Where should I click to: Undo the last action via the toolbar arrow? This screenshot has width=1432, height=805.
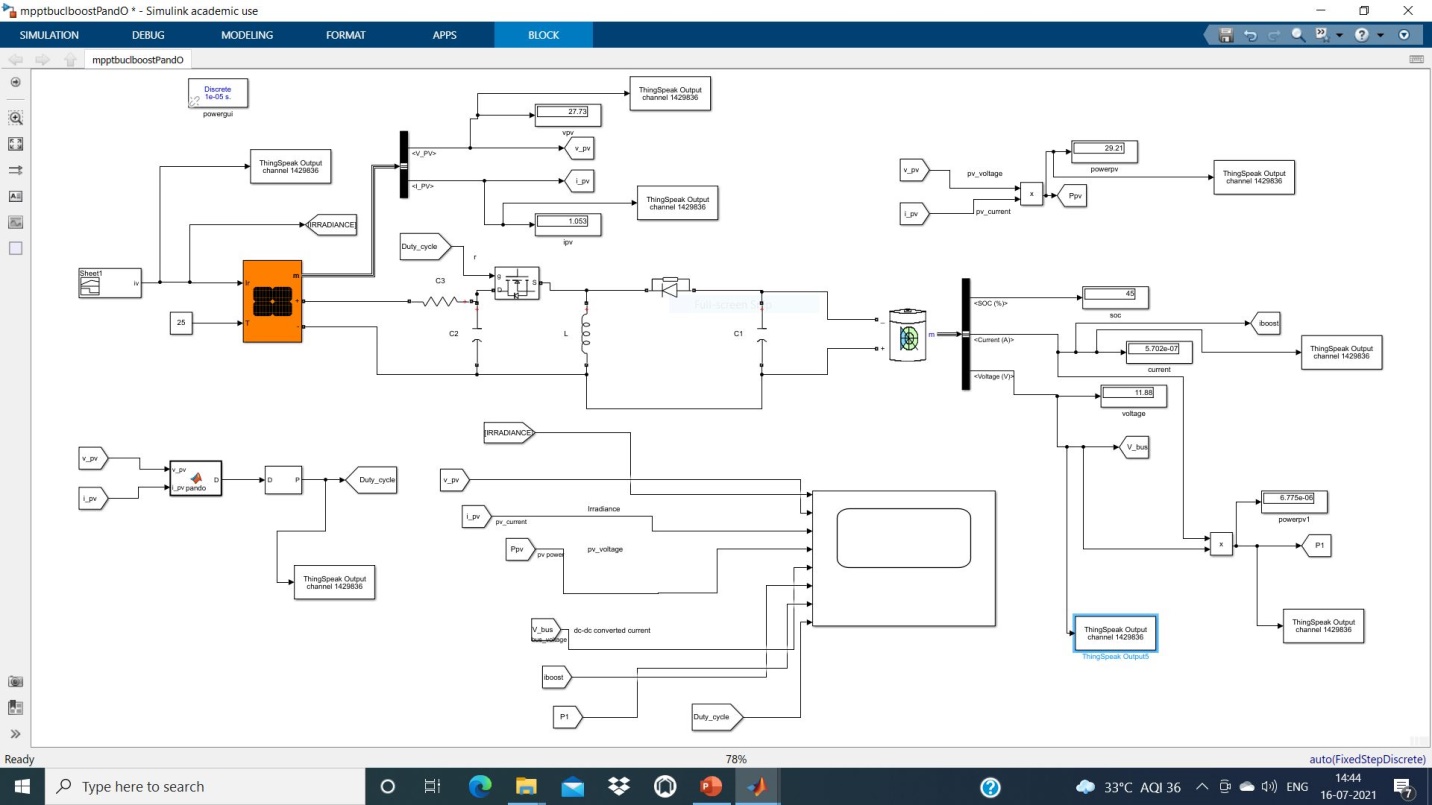1250,35
